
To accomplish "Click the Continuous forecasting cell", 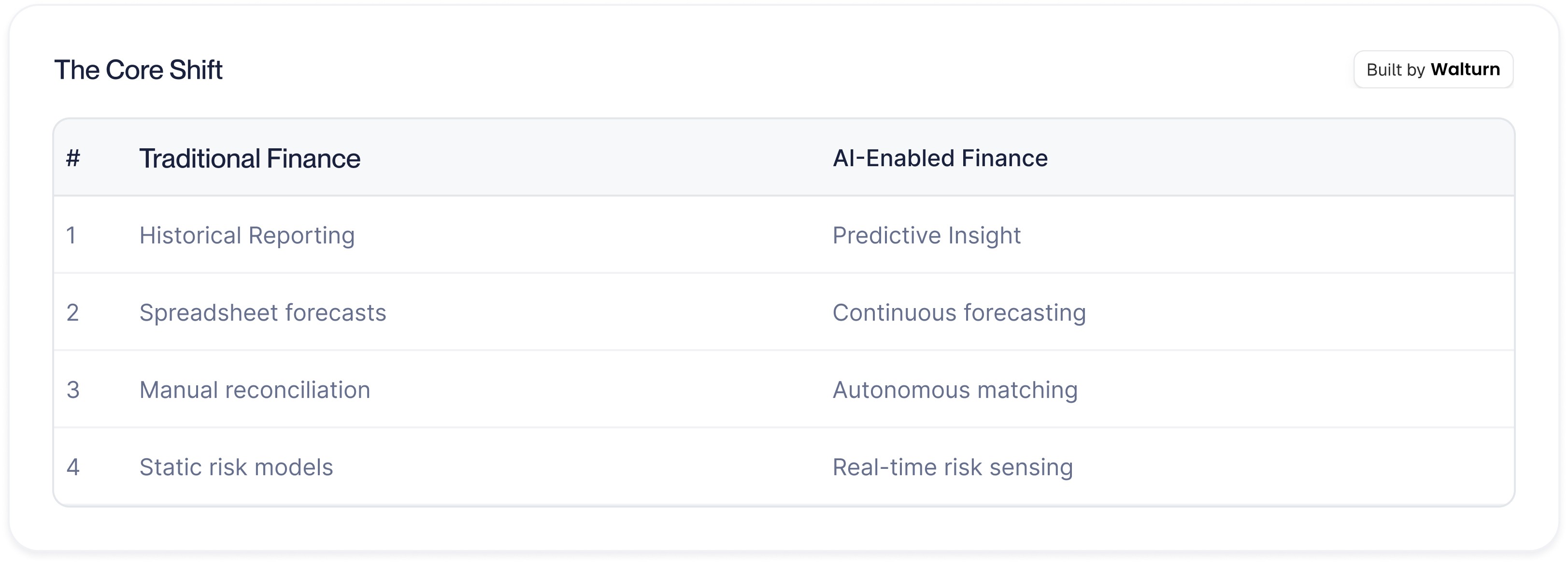I will (x=959, y=313).
